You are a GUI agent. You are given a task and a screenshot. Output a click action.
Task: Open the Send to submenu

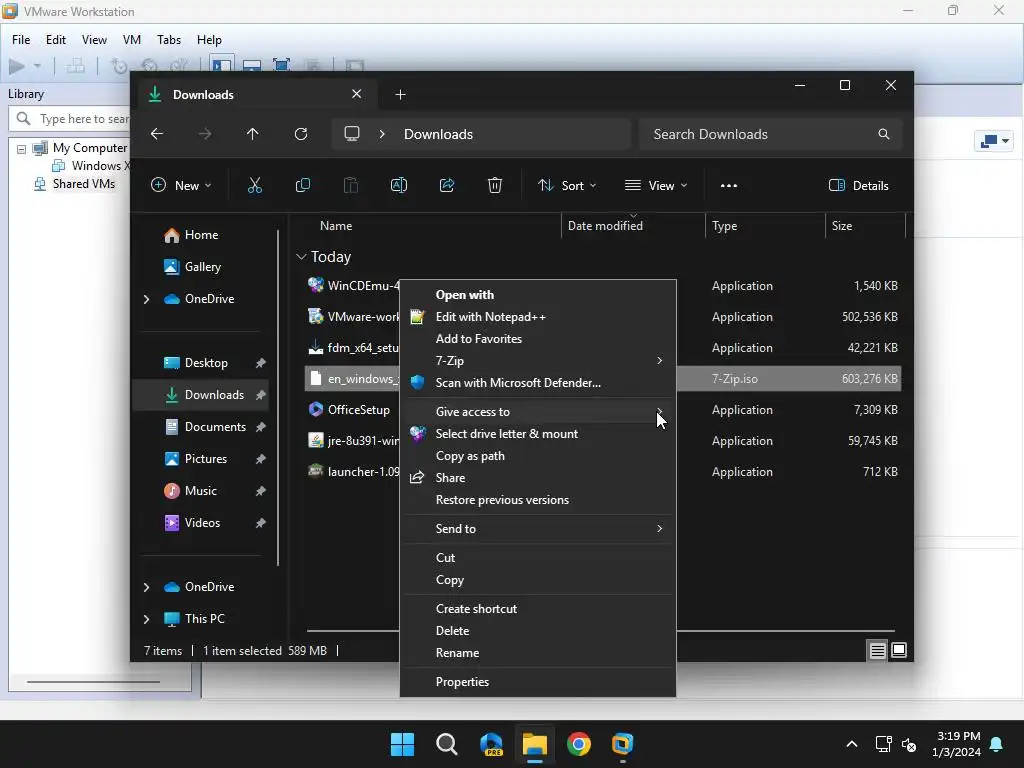[537, 529]
